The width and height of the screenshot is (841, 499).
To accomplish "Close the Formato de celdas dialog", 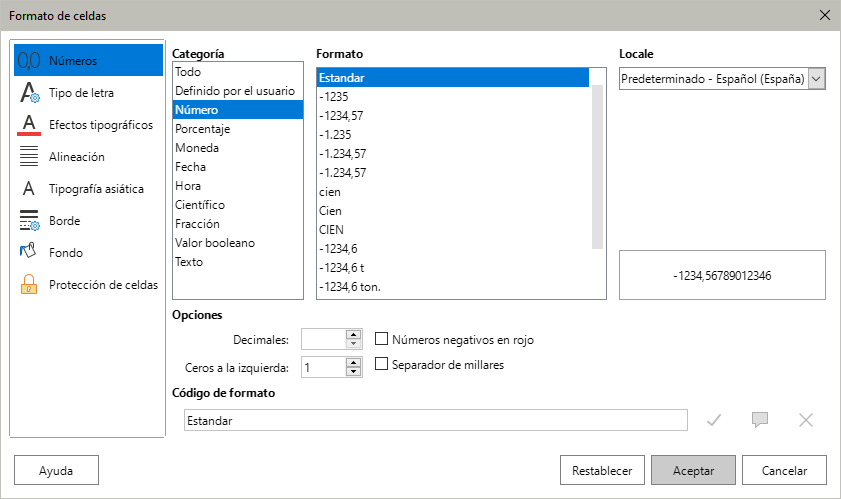I will click(x=825, y=15).
